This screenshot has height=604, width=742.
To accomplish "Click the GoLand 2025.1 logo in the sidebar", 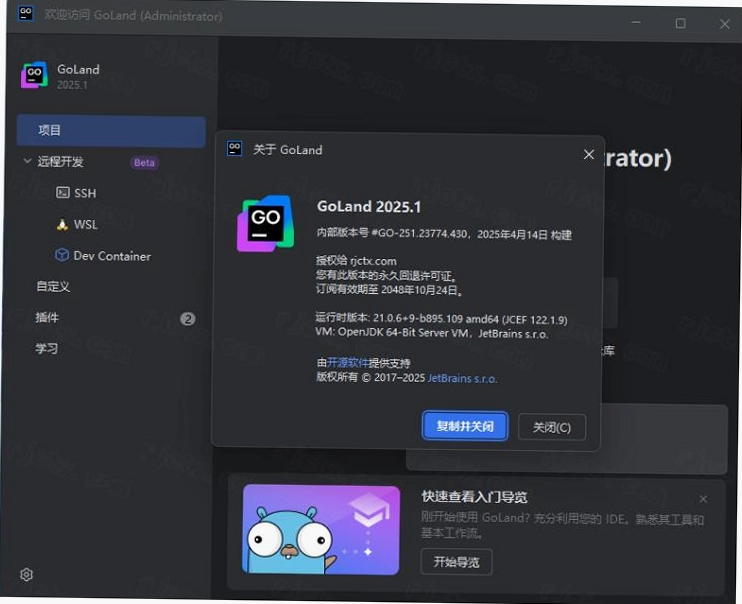I will pos(35,75).
